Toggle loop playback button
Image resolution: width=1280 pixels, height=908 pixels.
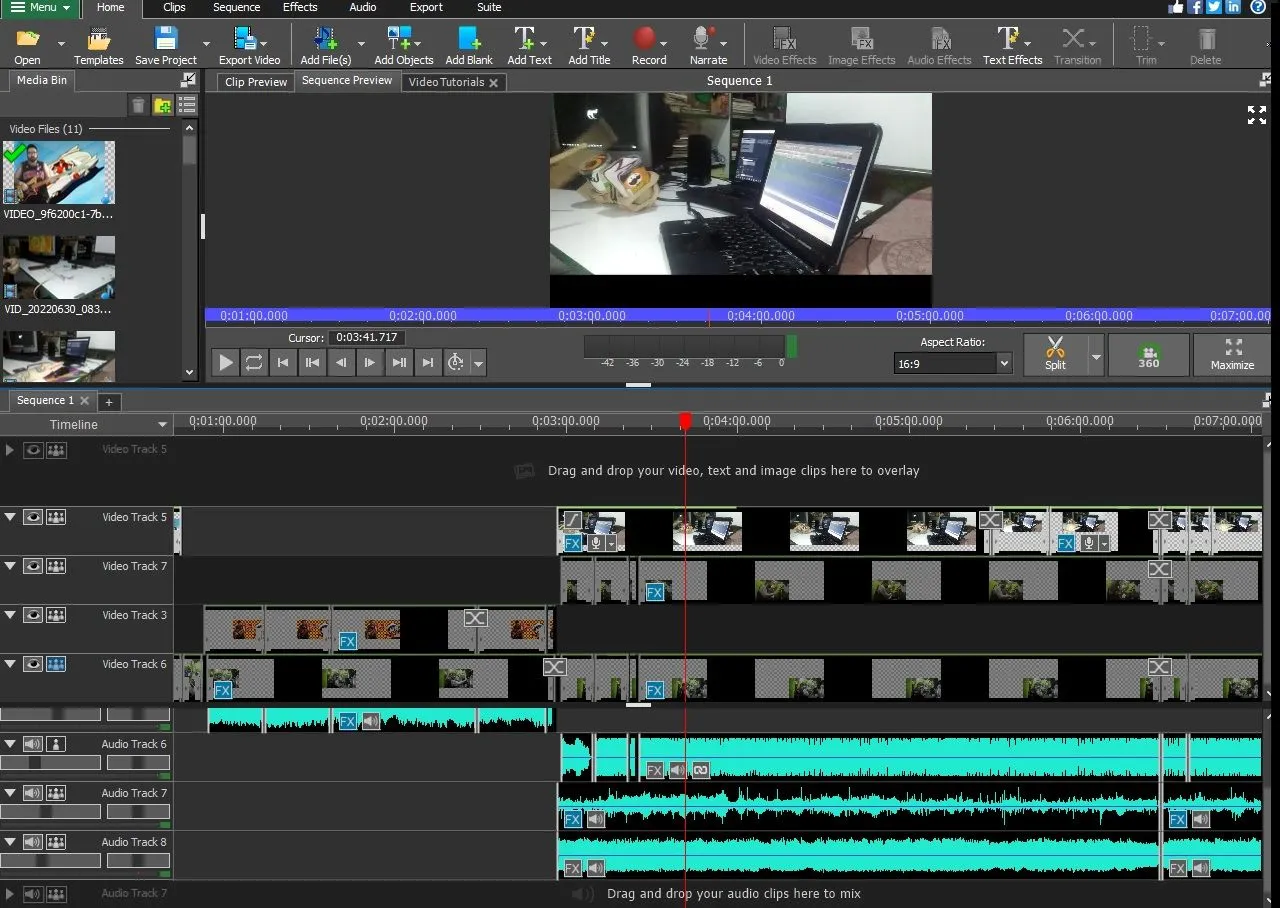pyautogui.click(x=254, y=362)
